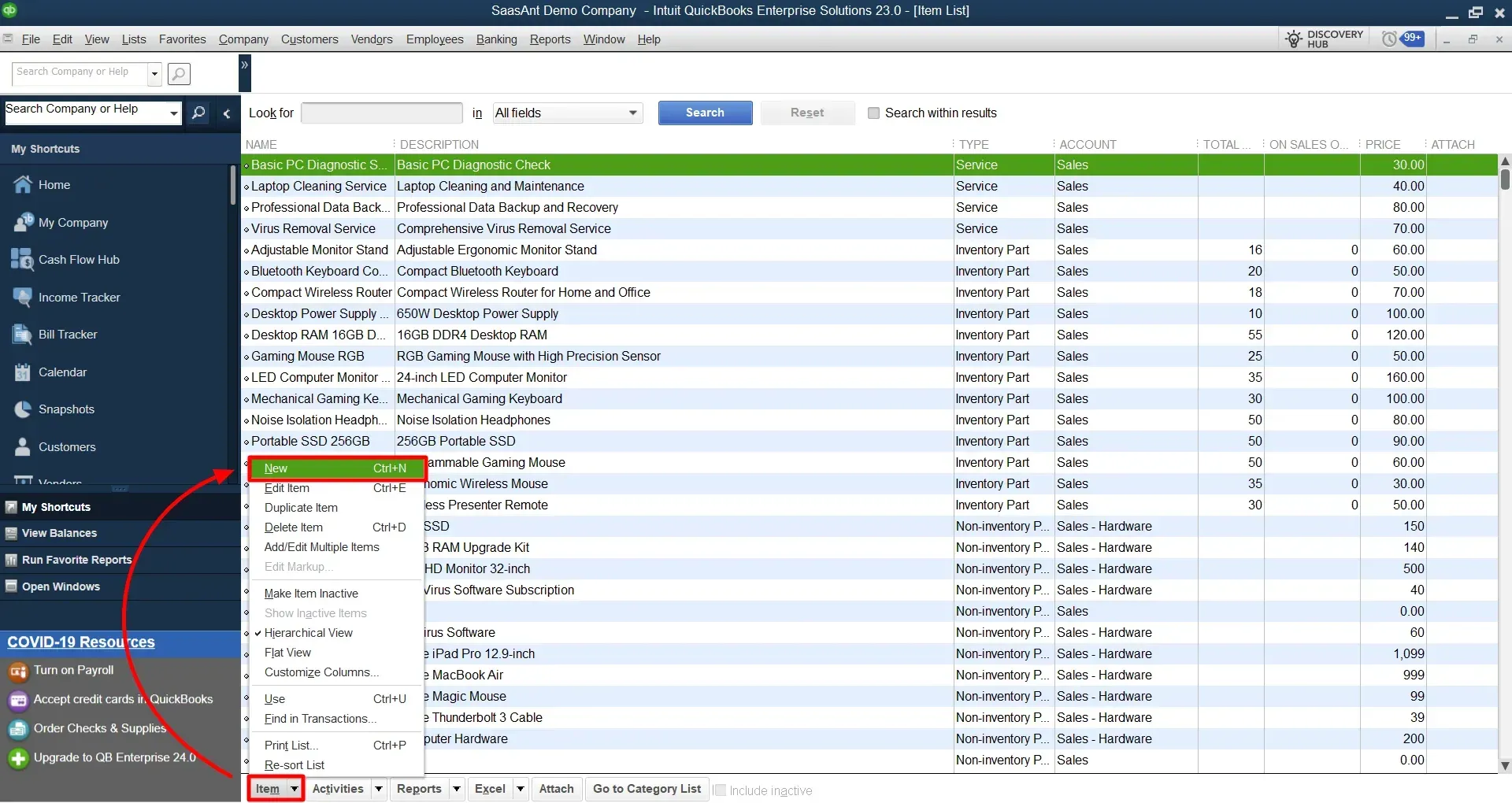Click the Discovery Hub lightbulb icon
The height and width of the screenshot is (803, 1512).
(x=1293, y=39)
